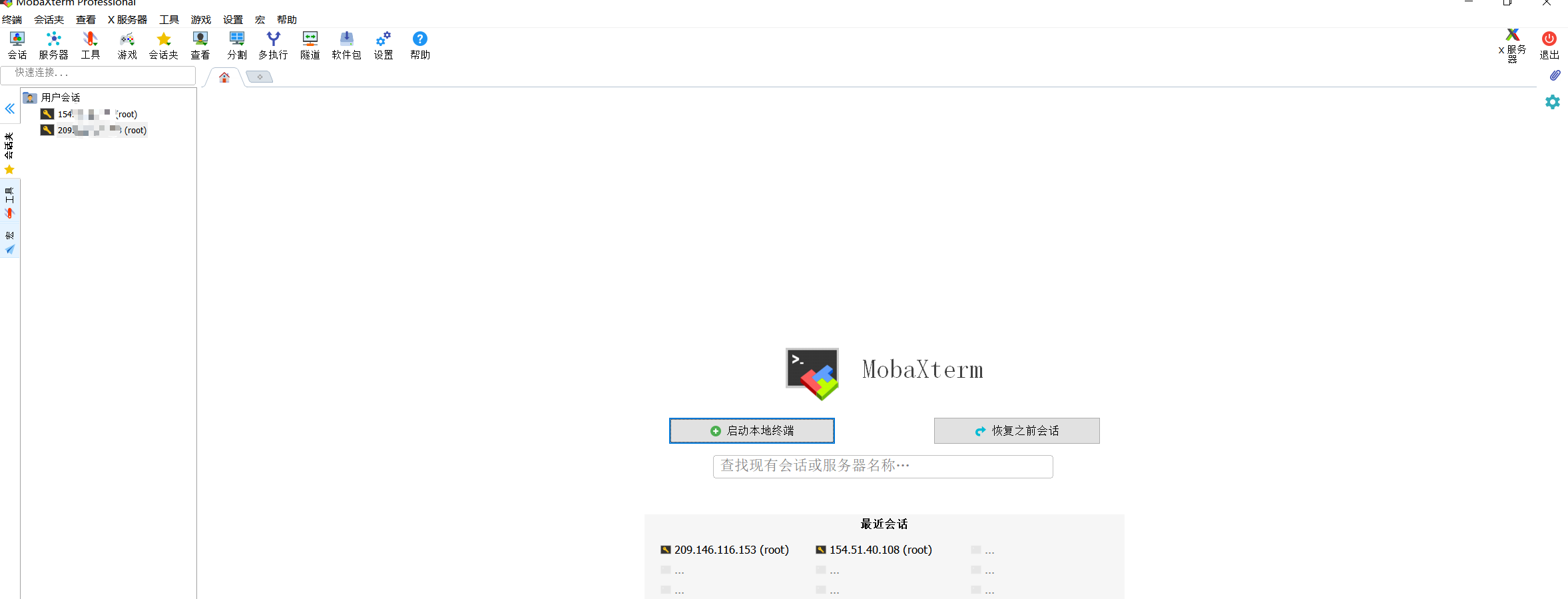Collapse the sidebar with the double-chevron arrow
This screenshot has width=1568, height=599.
tap(10, 109)
